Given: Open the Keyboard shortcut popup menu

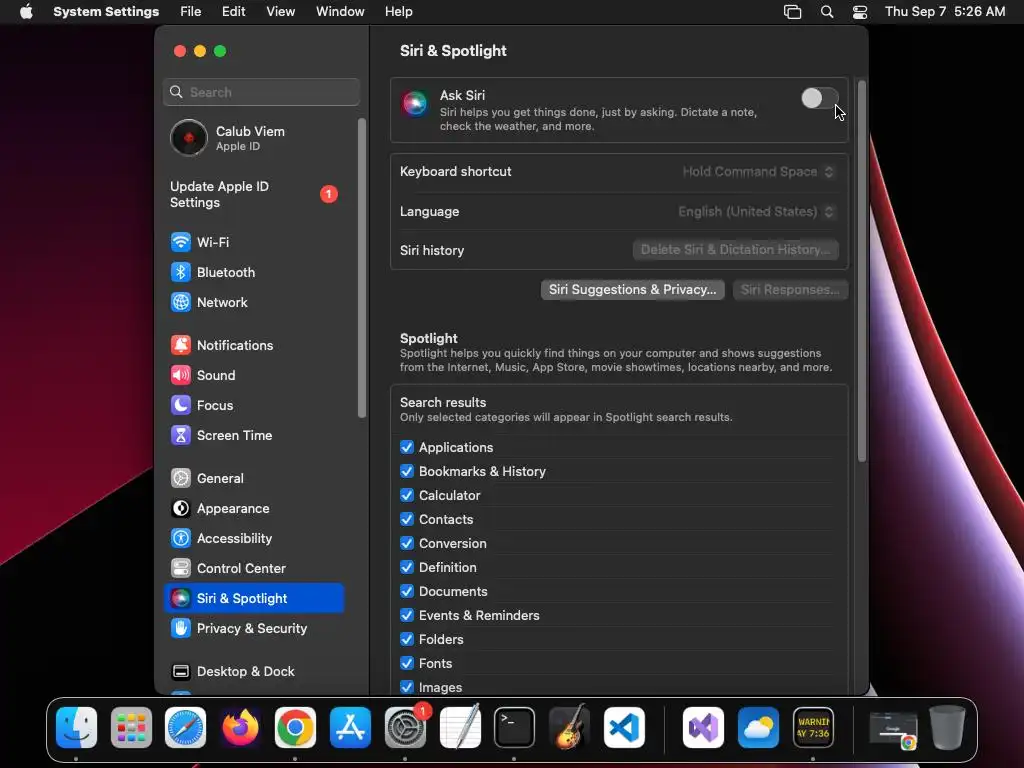Looking at the screenshot, I should click(x=758, y=172).
